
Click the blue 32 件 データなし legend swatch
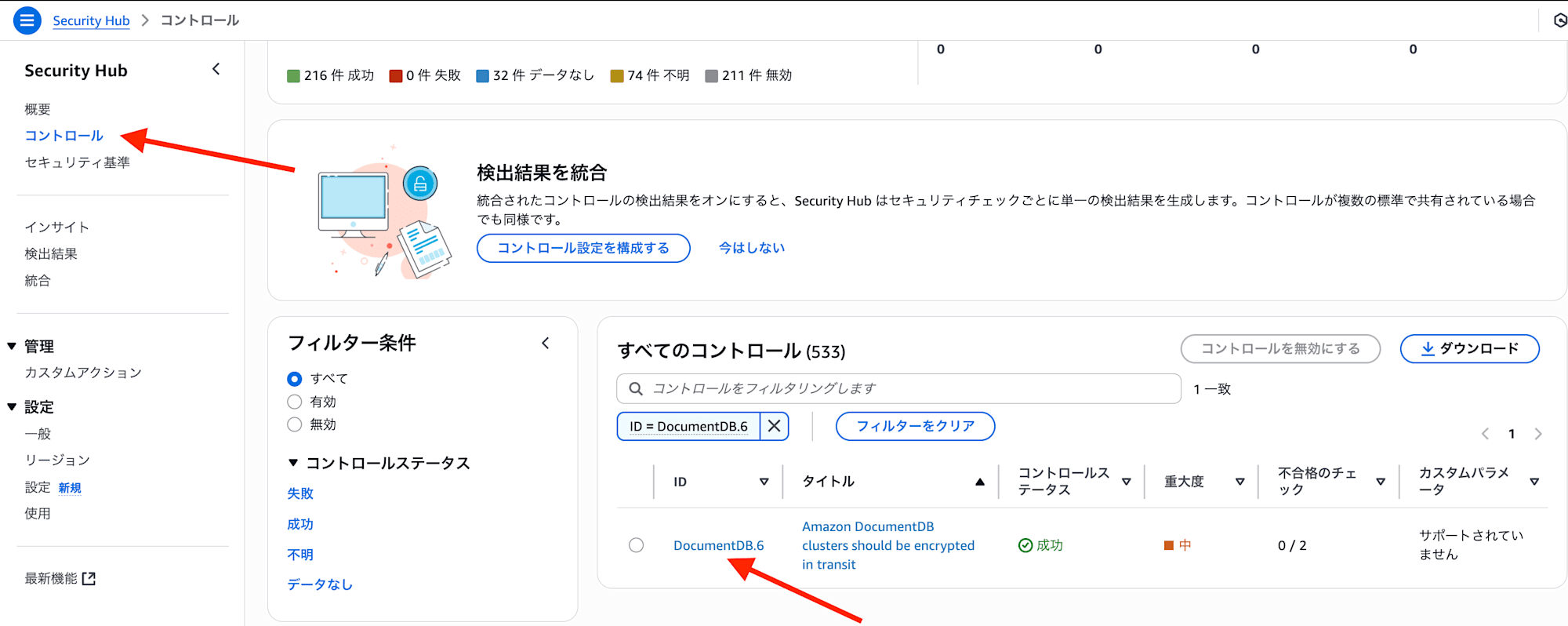[483, 76]
